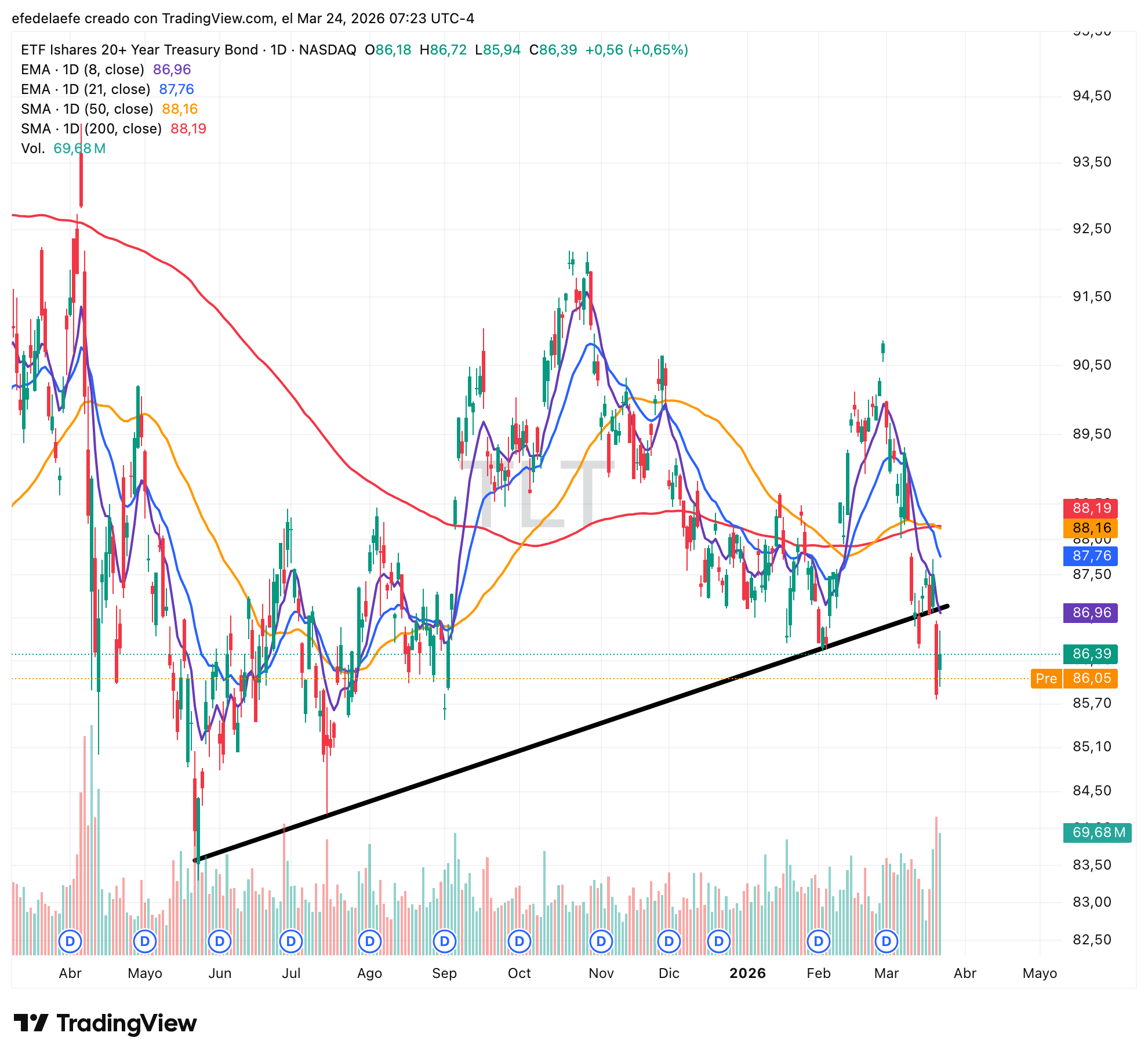Click the 2026 label on time axis

pyautogui.click(x=747, y=973)
